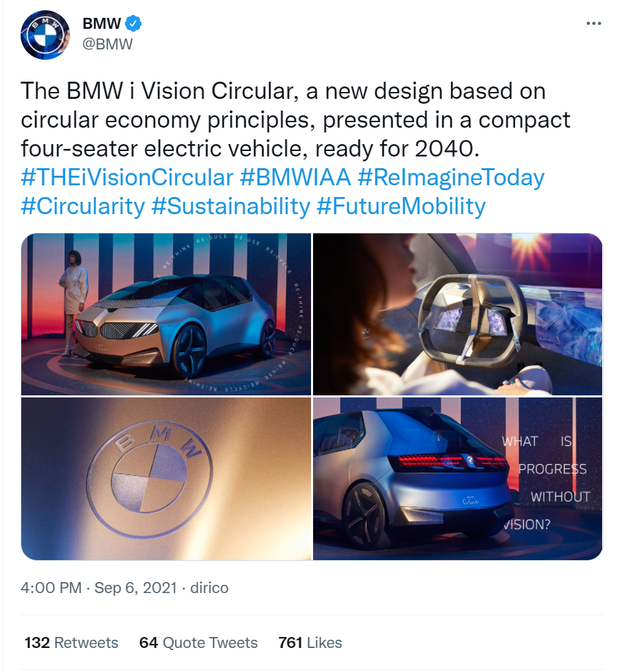View the 132 Retweets list
Viewport: 620px width, 672px height.
(71, 643)
